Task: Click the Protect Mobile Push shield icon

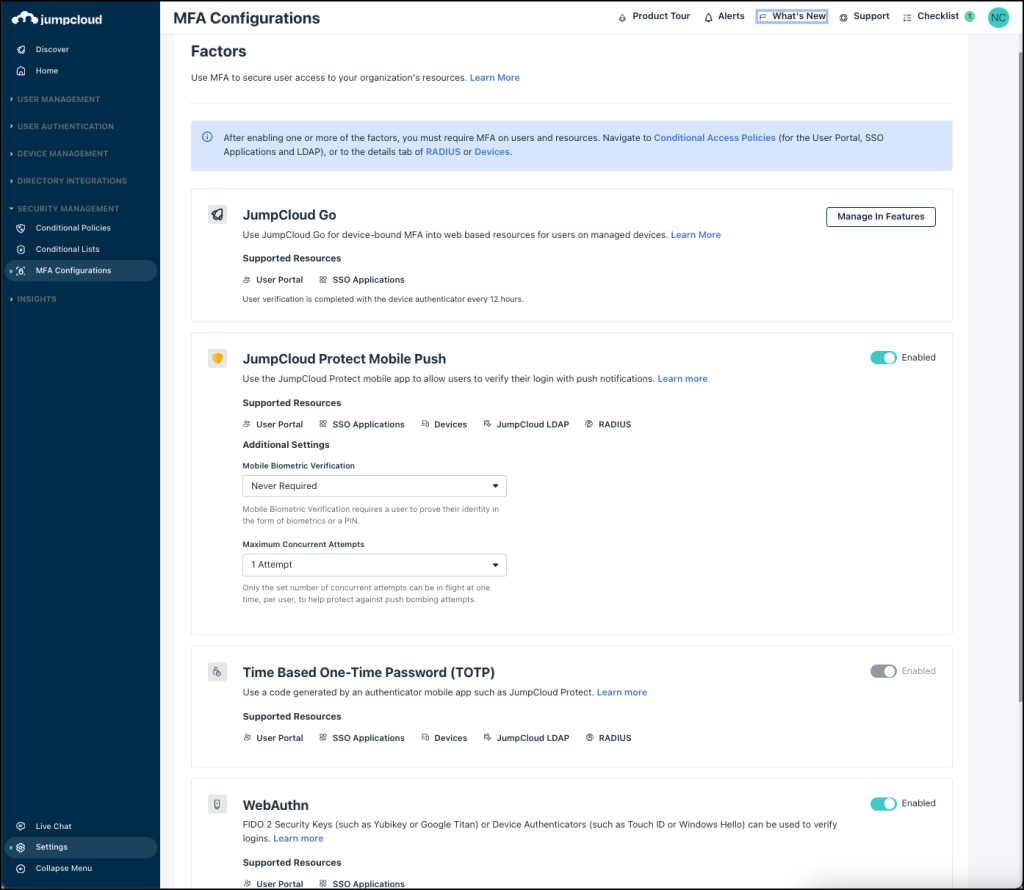Action: [x=217, y=358]
